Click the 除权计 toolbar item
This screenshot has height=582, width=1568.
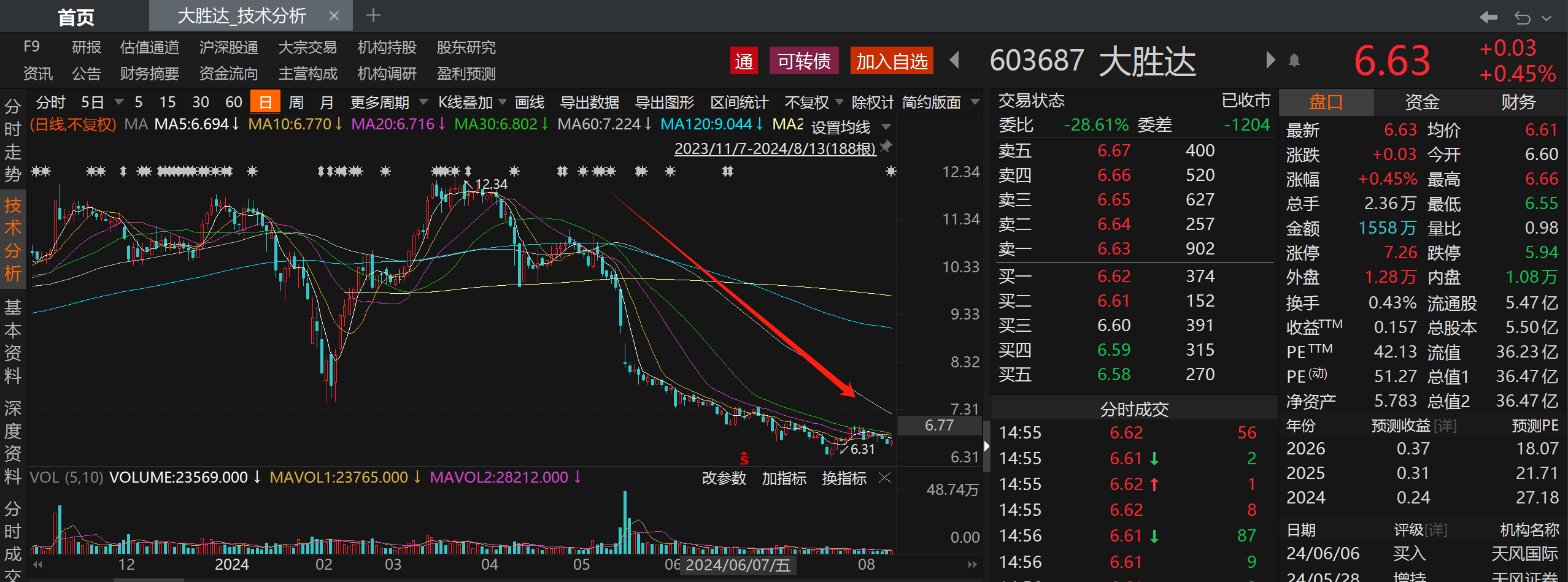[873, 102]
